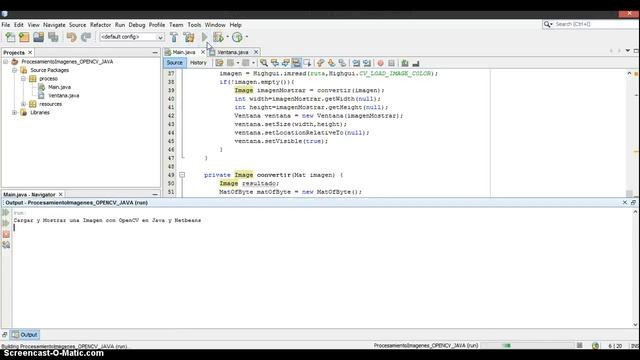This screenshot has height=360, width=640.
Task: Click the Output button in bottom bar
Action: point(25,335)
